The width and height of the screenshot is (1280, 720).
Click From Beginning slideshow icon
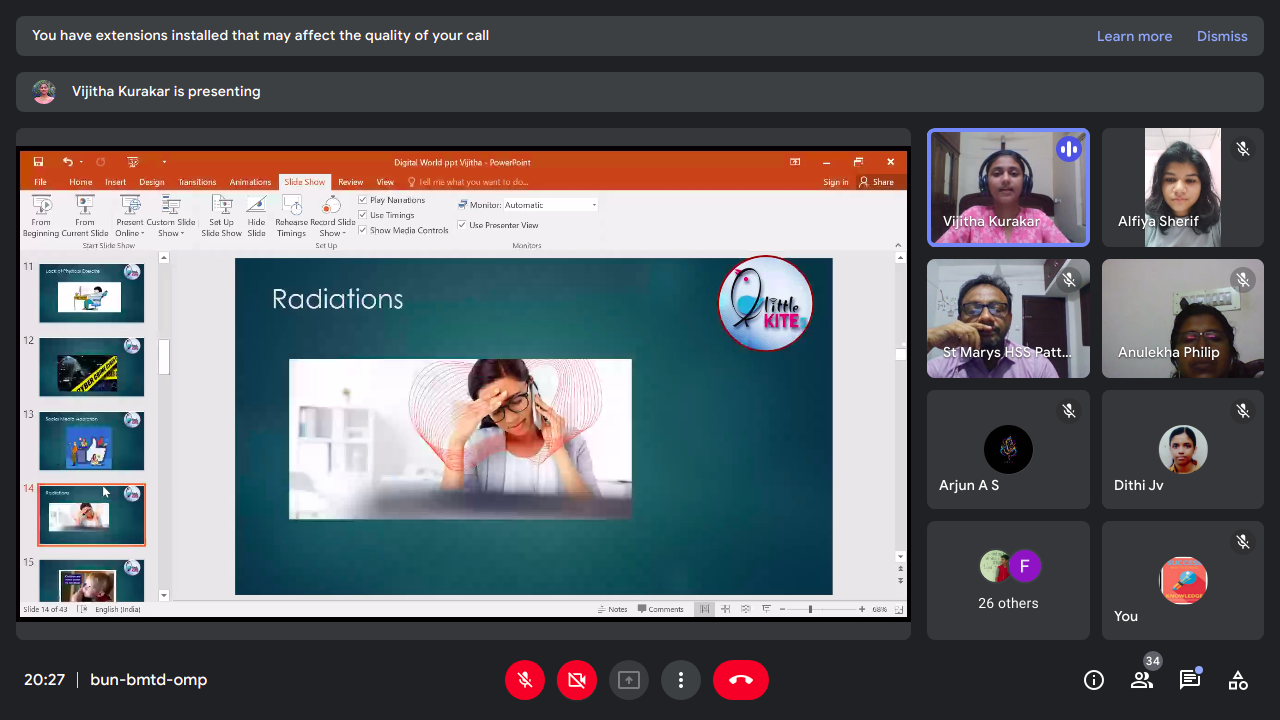point(41,215)
